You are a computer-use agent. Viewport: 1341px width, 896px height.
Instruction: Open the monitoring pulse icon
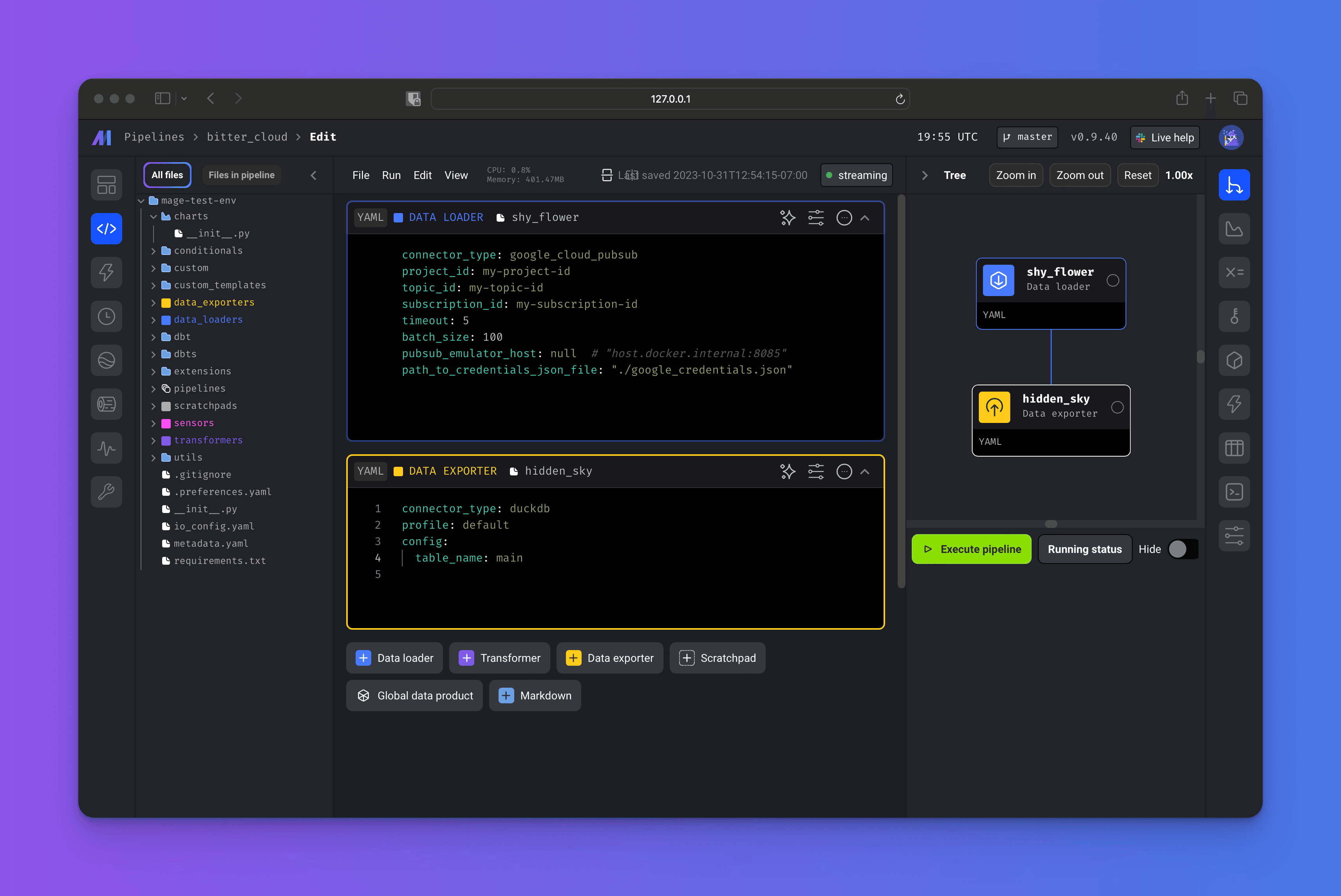(x=106, y=448)
